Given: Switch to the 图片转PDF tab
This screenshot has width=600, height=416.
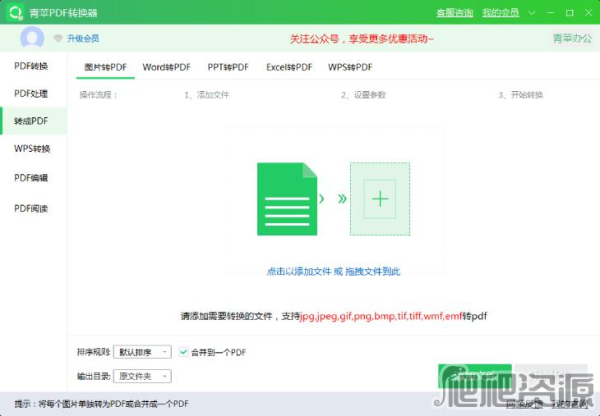Looking at the screenshot, I should [106, 67].
